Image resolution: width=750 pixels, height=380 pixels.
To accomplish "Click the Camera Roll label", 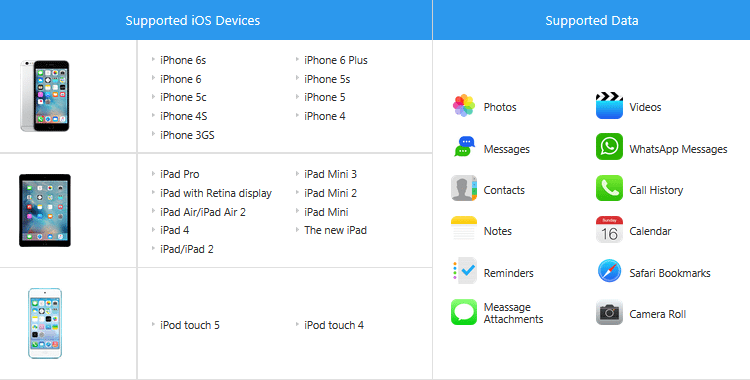I will (x=657, y=314).
